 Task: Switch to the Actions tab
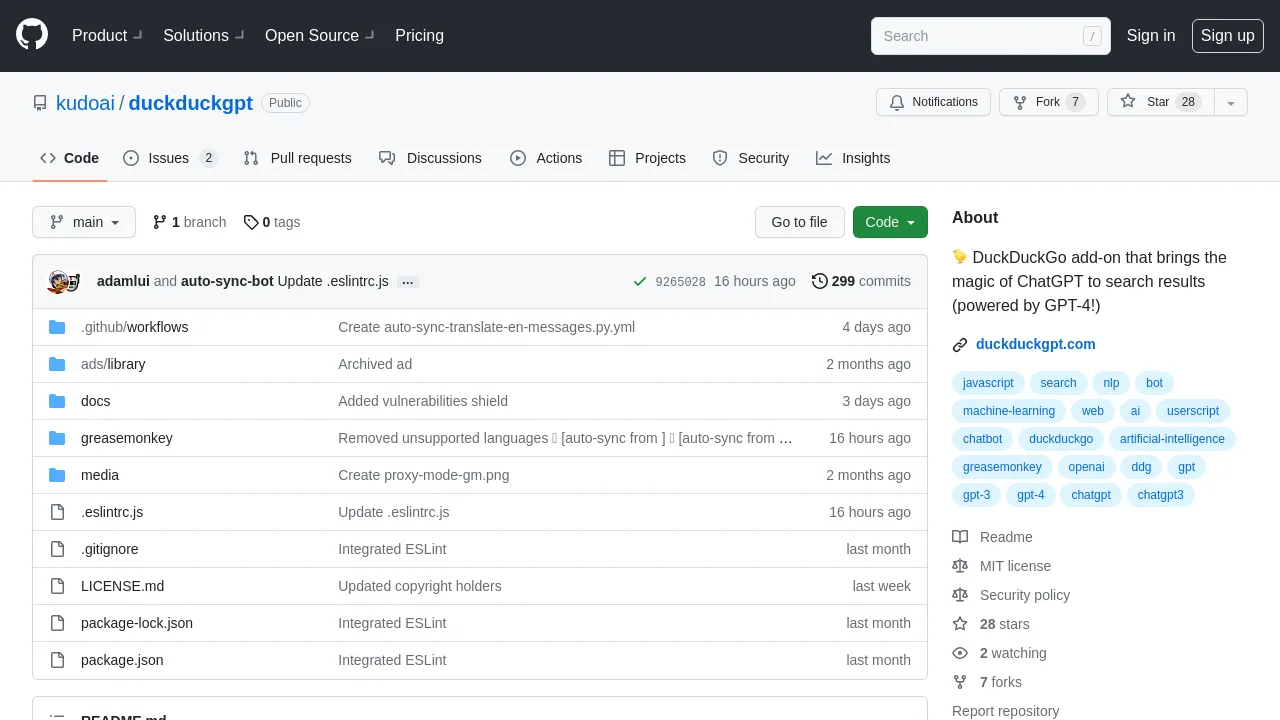pos(546,158)
